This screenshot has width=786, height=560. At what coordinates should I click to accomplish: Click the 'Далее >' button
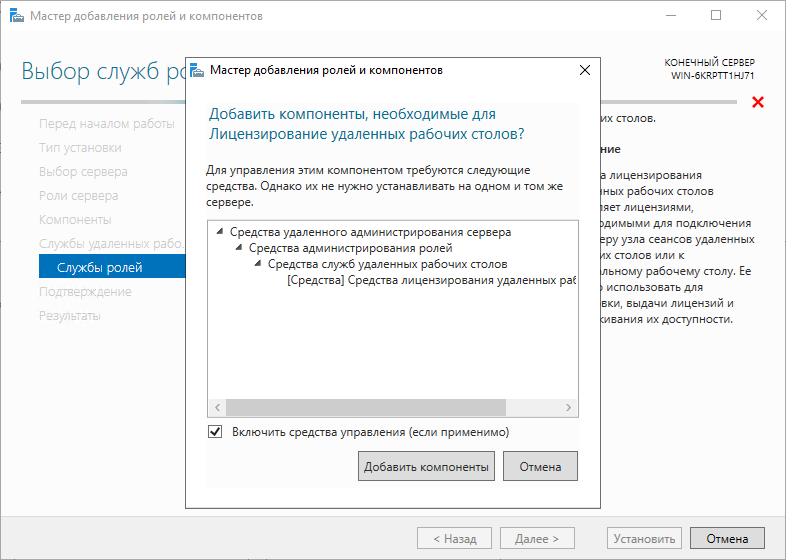[537, 538]
